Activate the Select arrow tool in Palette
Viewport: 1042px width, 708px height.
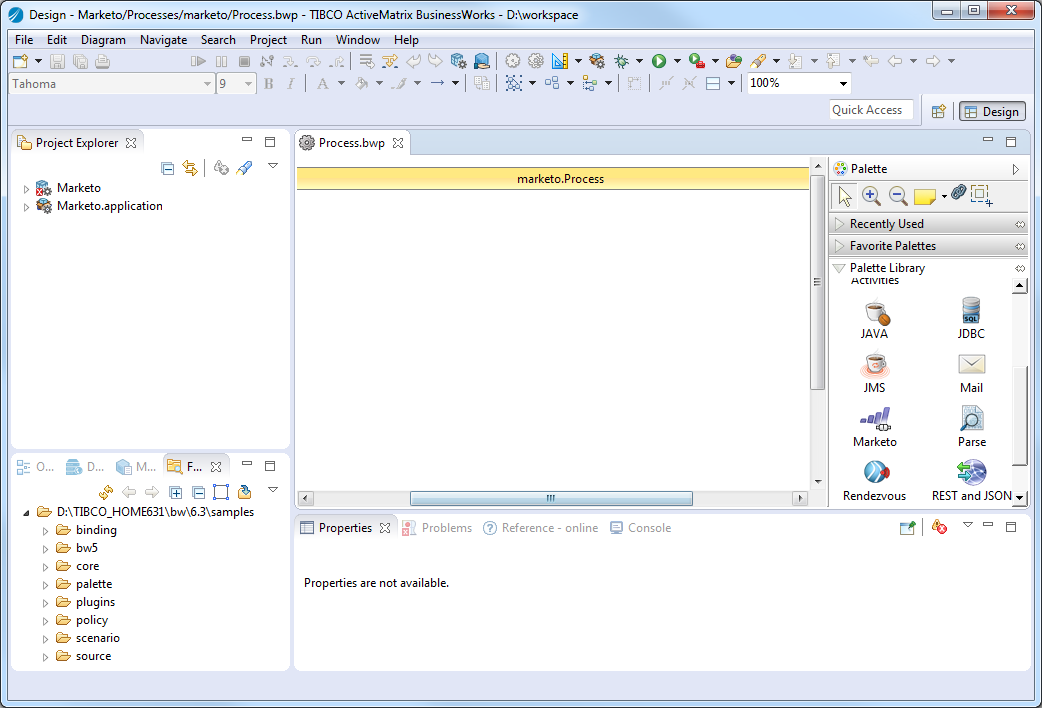tap(844, 196)
